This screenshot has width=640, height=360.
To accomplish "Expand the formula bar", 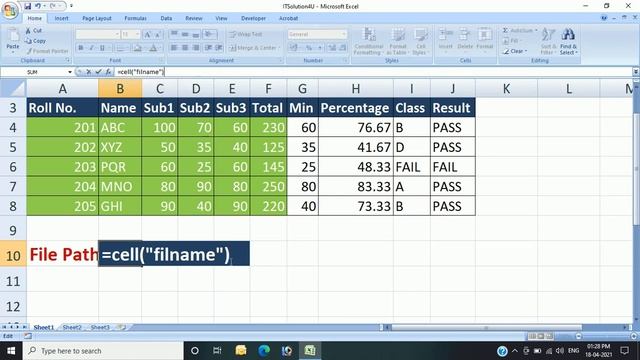I will (x=636, y=72).
